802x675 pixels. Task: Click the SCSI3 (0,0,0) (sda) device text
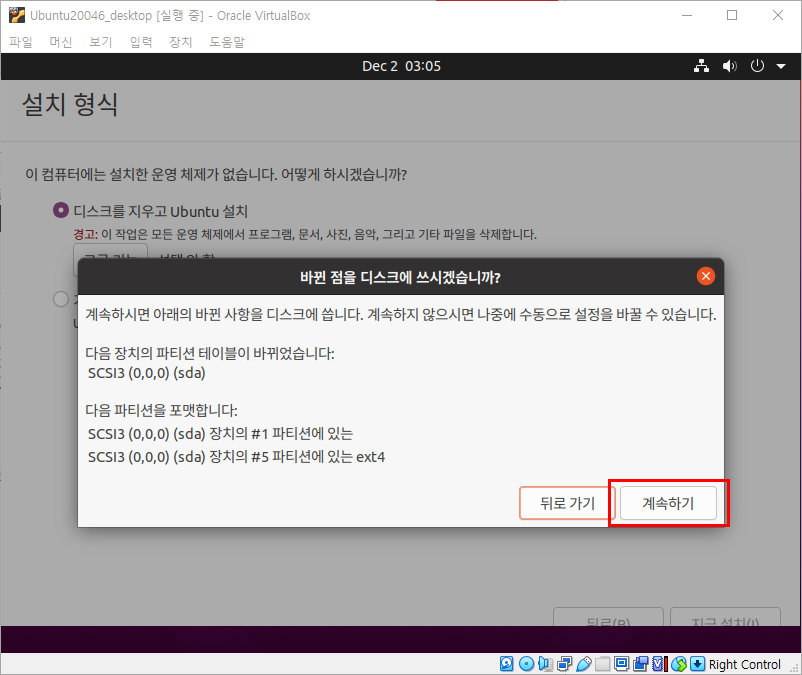147,373
